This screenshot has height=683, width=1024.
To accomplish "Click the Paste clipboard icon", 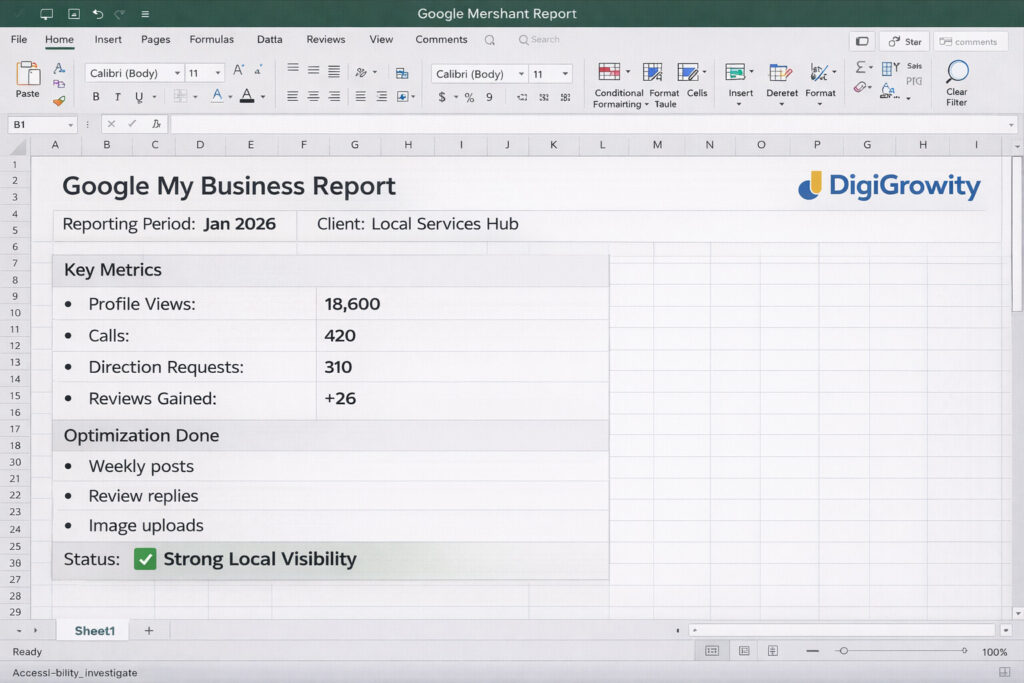I will 28,75.
